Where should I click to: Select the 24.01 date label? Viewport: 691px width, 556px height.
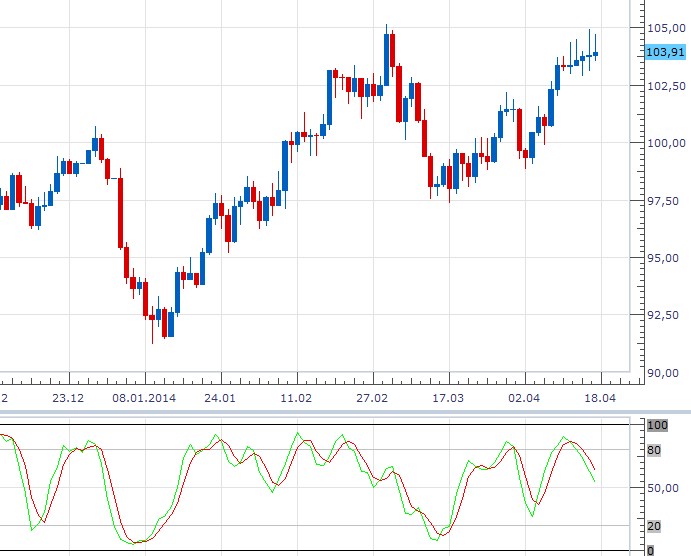(x=220, y=398)
